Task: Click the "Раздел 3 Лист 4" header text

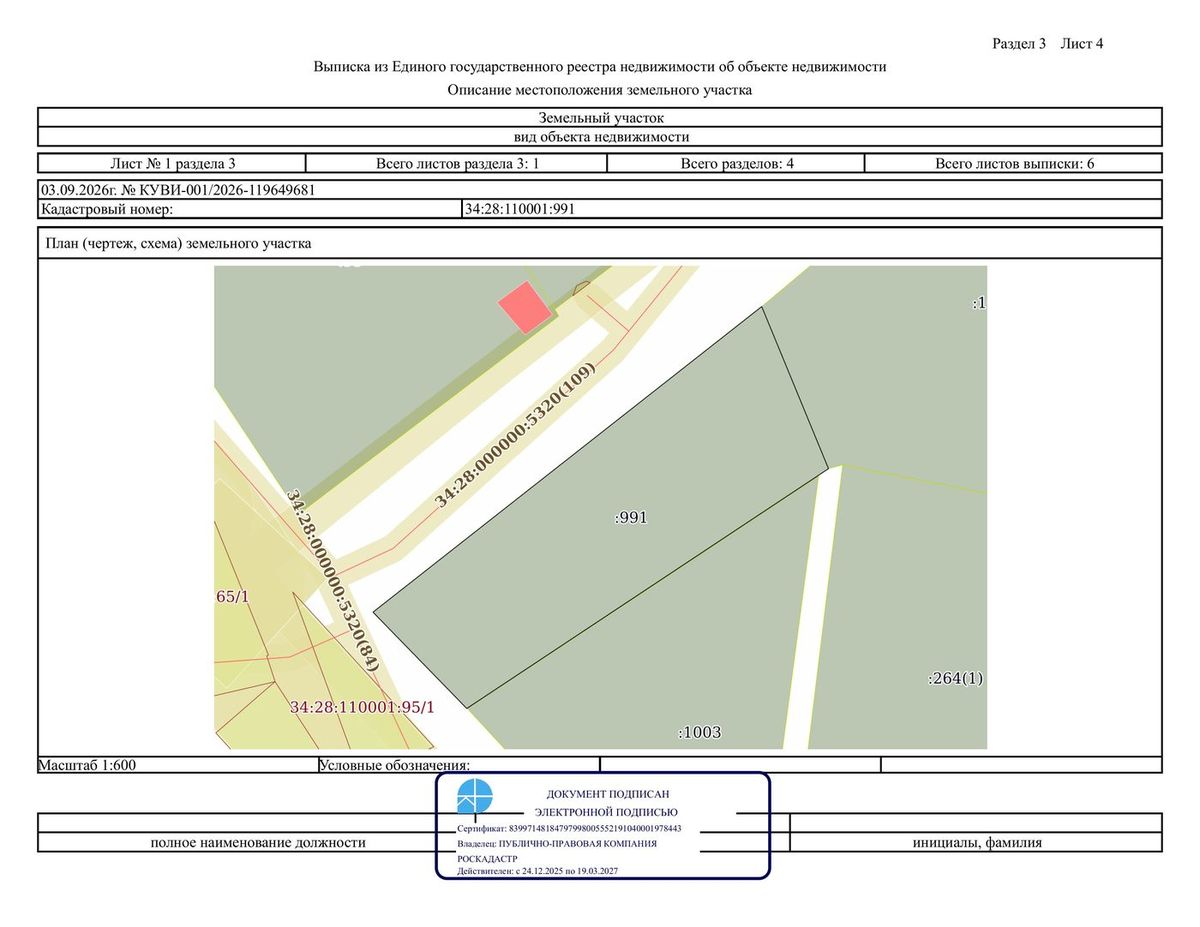Action: (1047, 44)
